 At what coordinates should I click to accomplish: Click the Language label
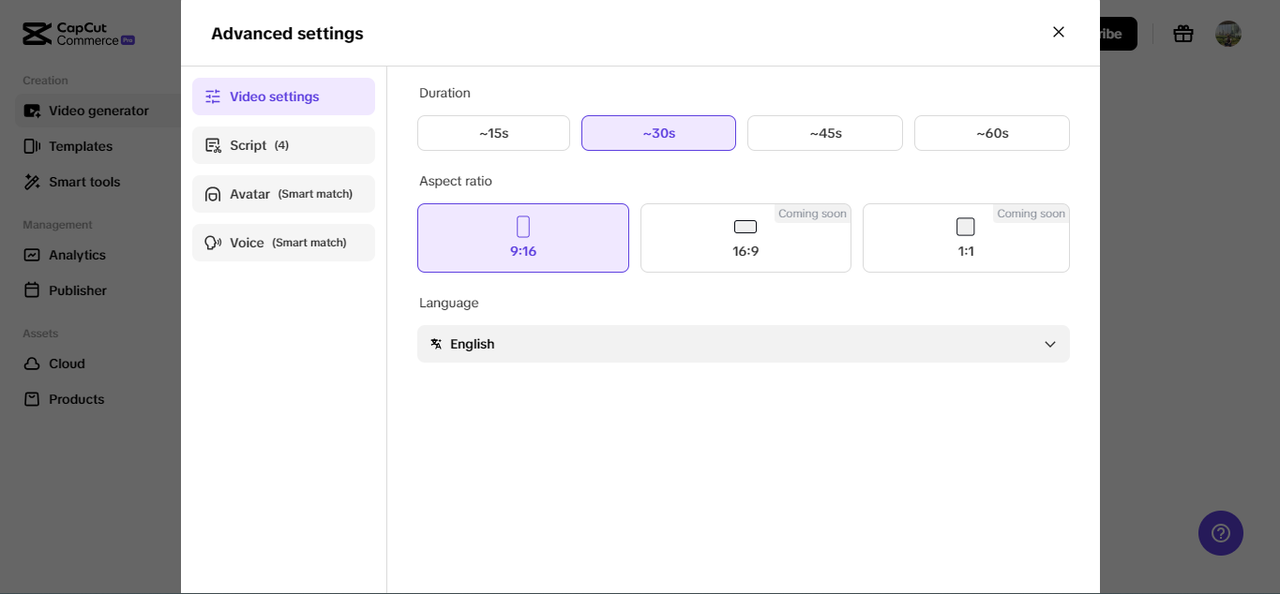[449, 303]
